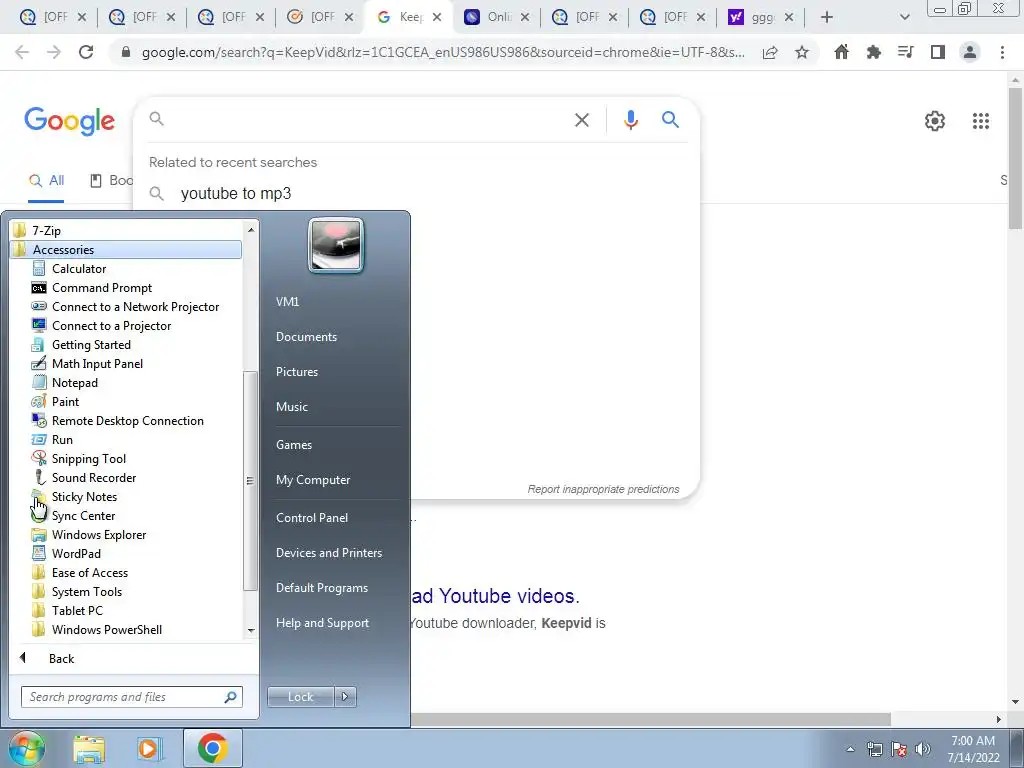Select the All search results tab
The width and height of the screenshot is (1024, 768).
pos(46,181)
